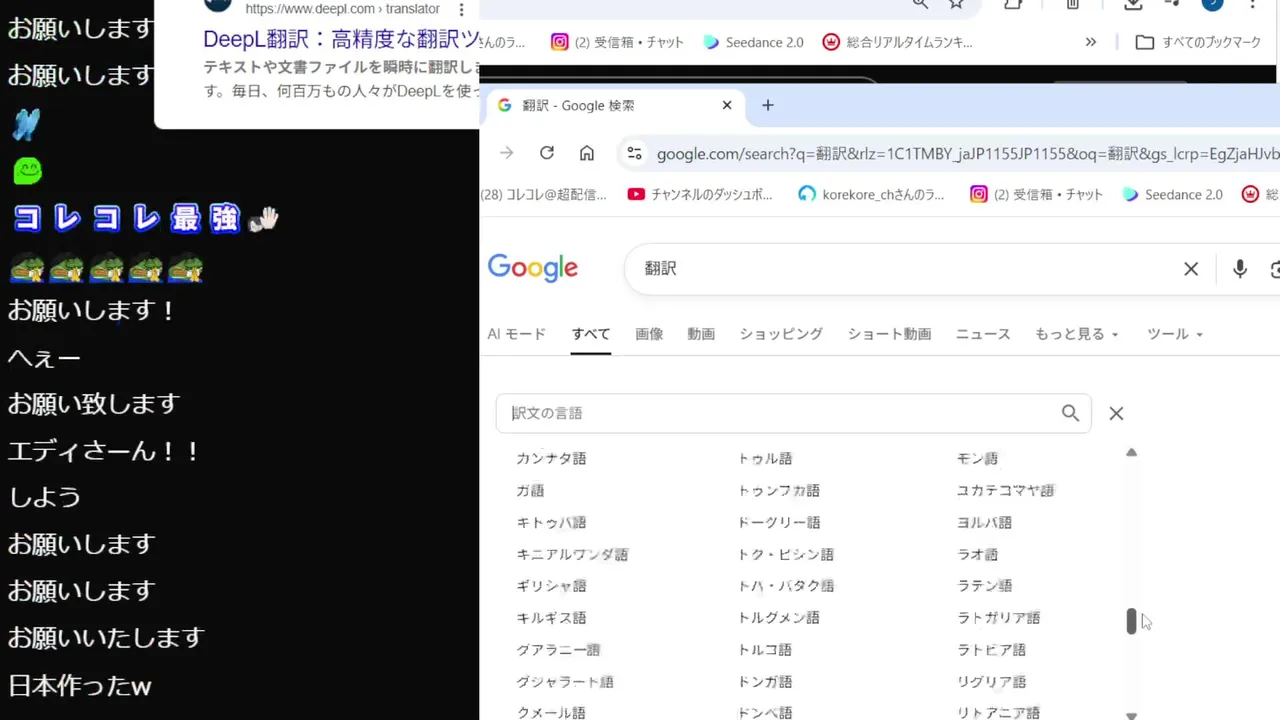The image size is (1280, 720).
Task: Click language list scroll-down arrow
Action: point(1131,715)
